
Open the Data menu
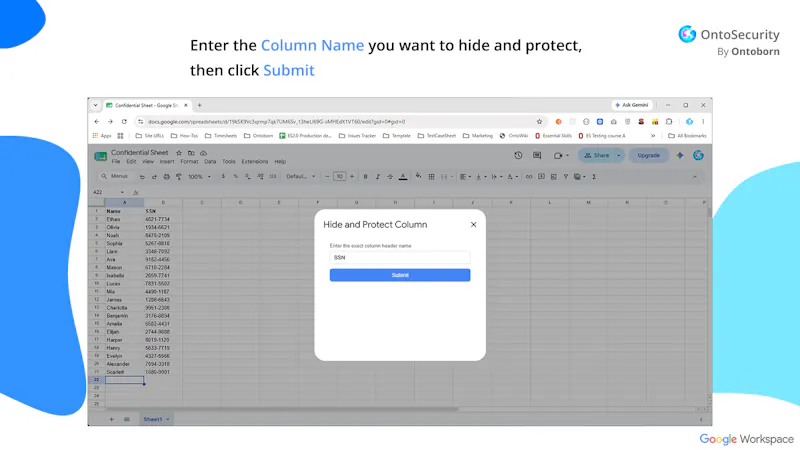210,162
